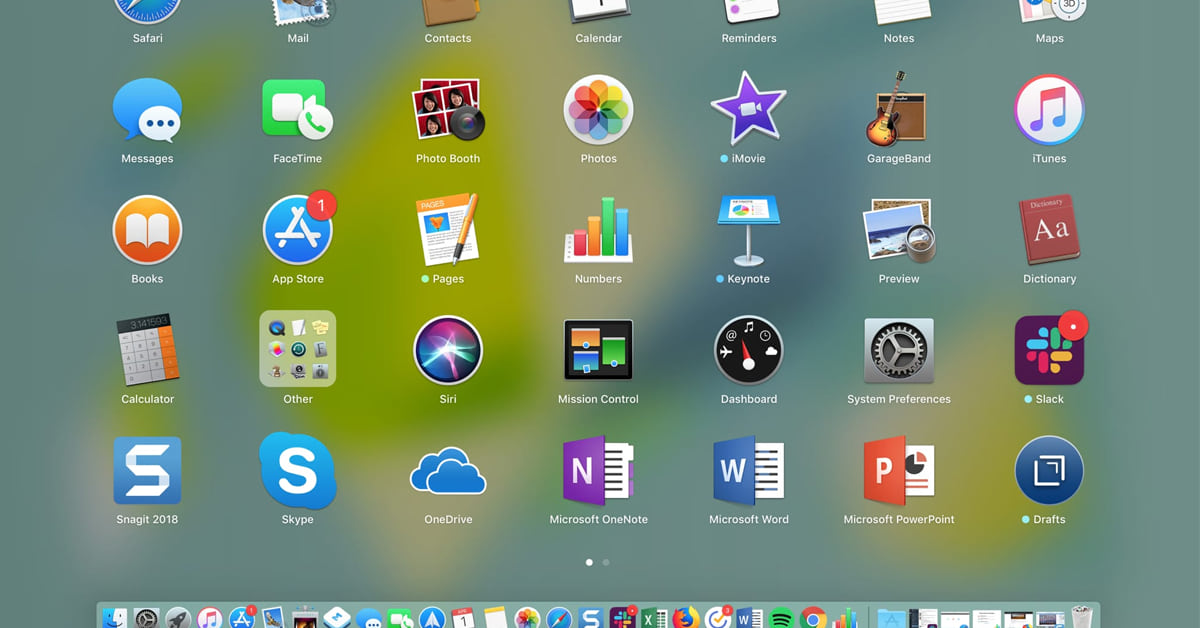Click Finder in the Dock
The width and height of the screenshot is (1200, 628).
coord(116,619)
